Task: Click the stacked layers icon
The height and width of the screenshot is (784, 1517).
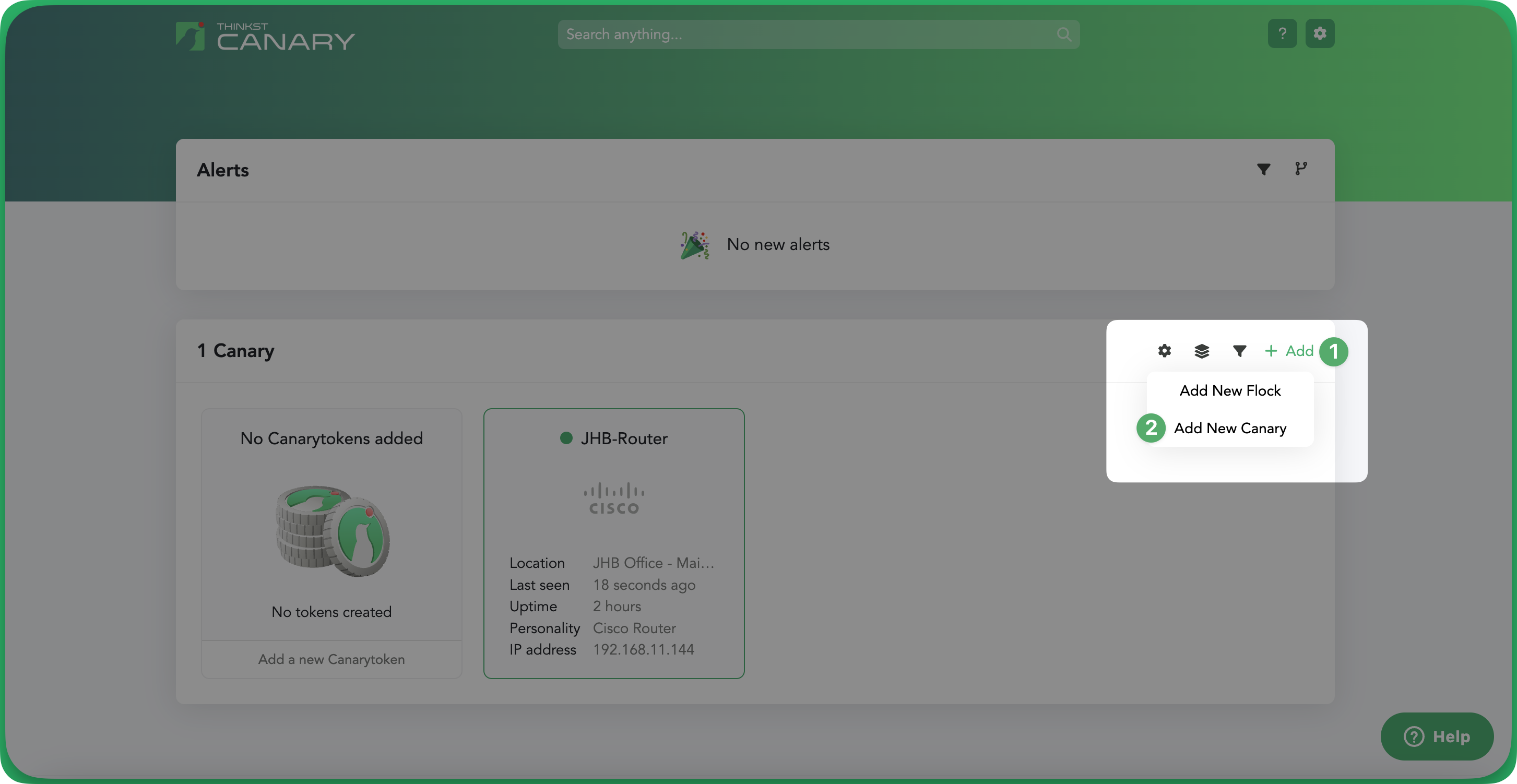Action: pos(1201,351)
